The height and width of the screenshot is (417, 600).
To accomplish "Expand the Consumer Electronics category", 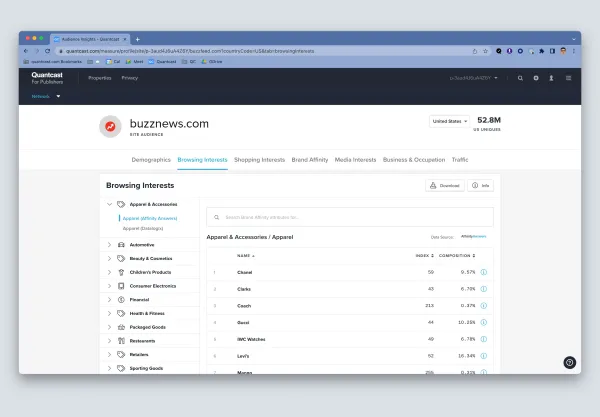I will (x=109, y=286).
